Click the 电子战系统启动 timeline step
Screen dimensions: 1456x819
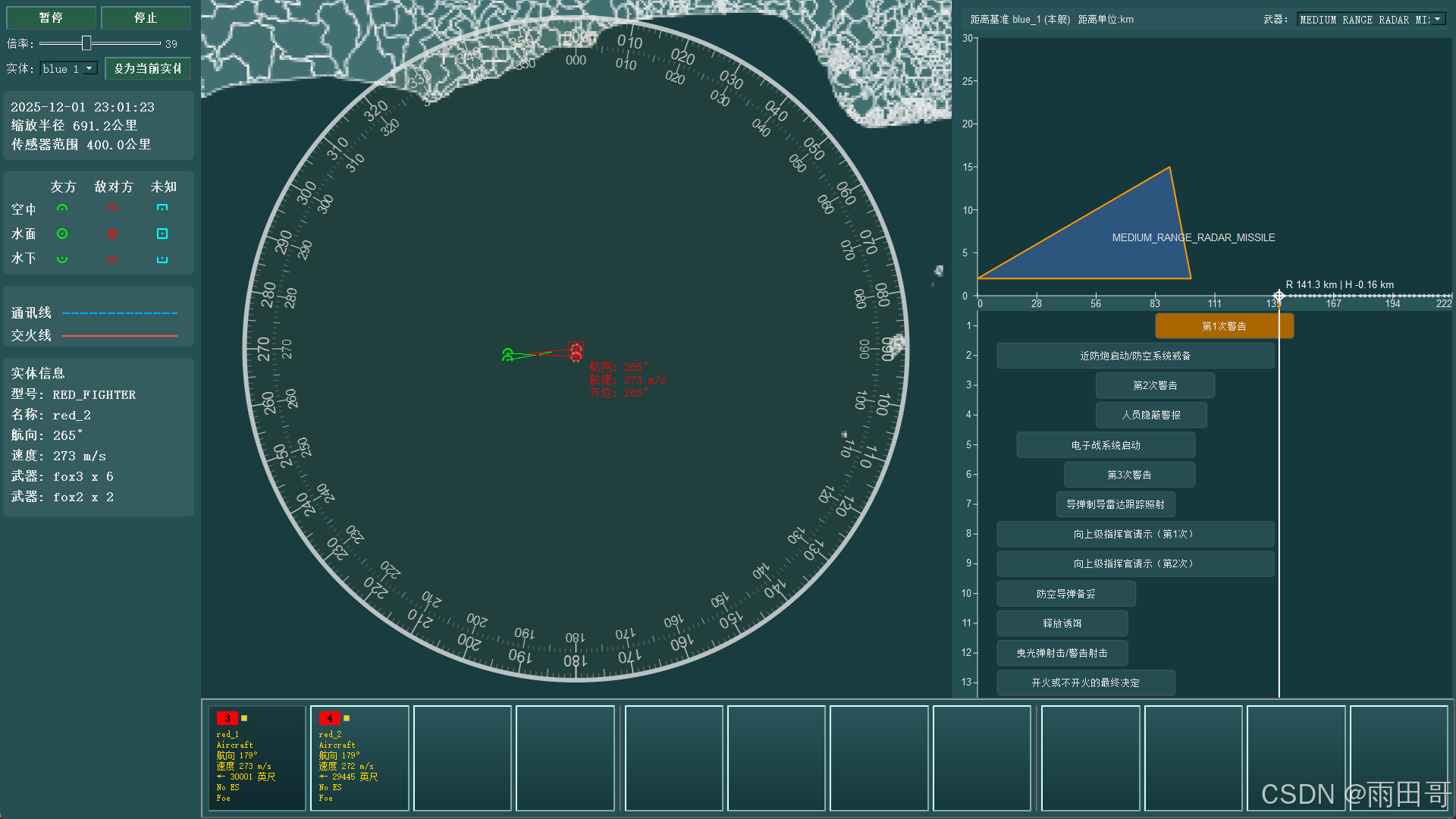(x=1105, y=445)
